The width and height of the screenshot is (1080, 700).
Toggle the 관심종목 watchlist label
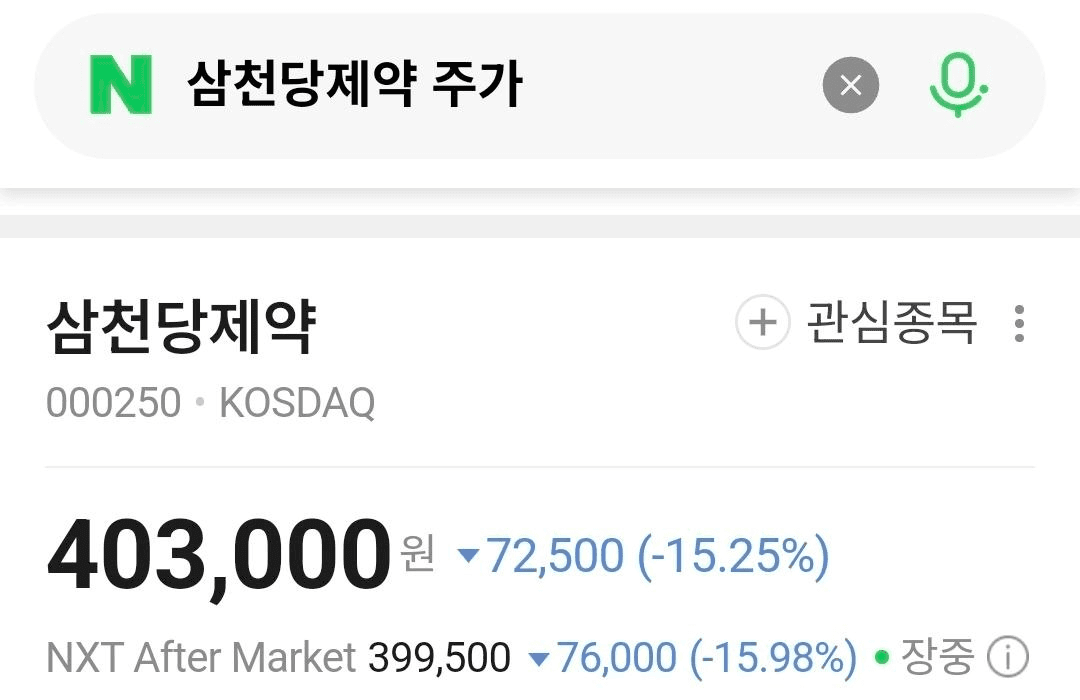(891, 324)
